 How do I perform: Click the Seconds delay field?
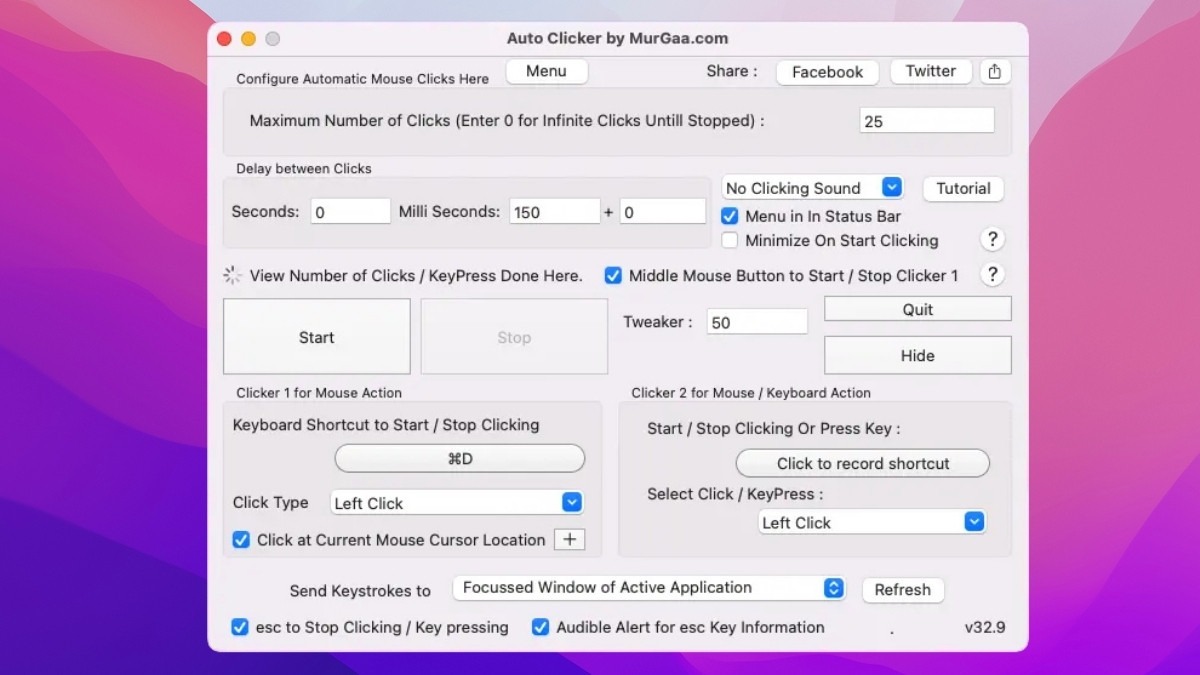click(x=350, y=211)
